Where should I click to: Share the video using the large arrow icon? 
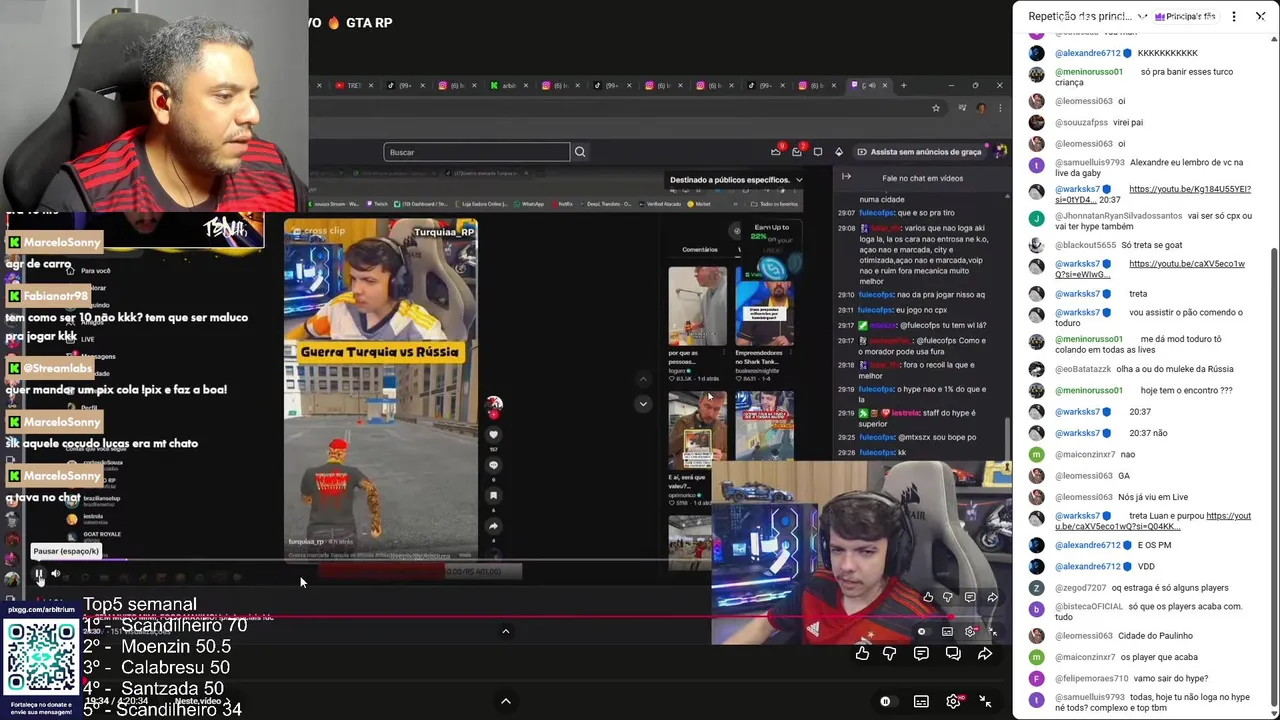tap(985, 653)
